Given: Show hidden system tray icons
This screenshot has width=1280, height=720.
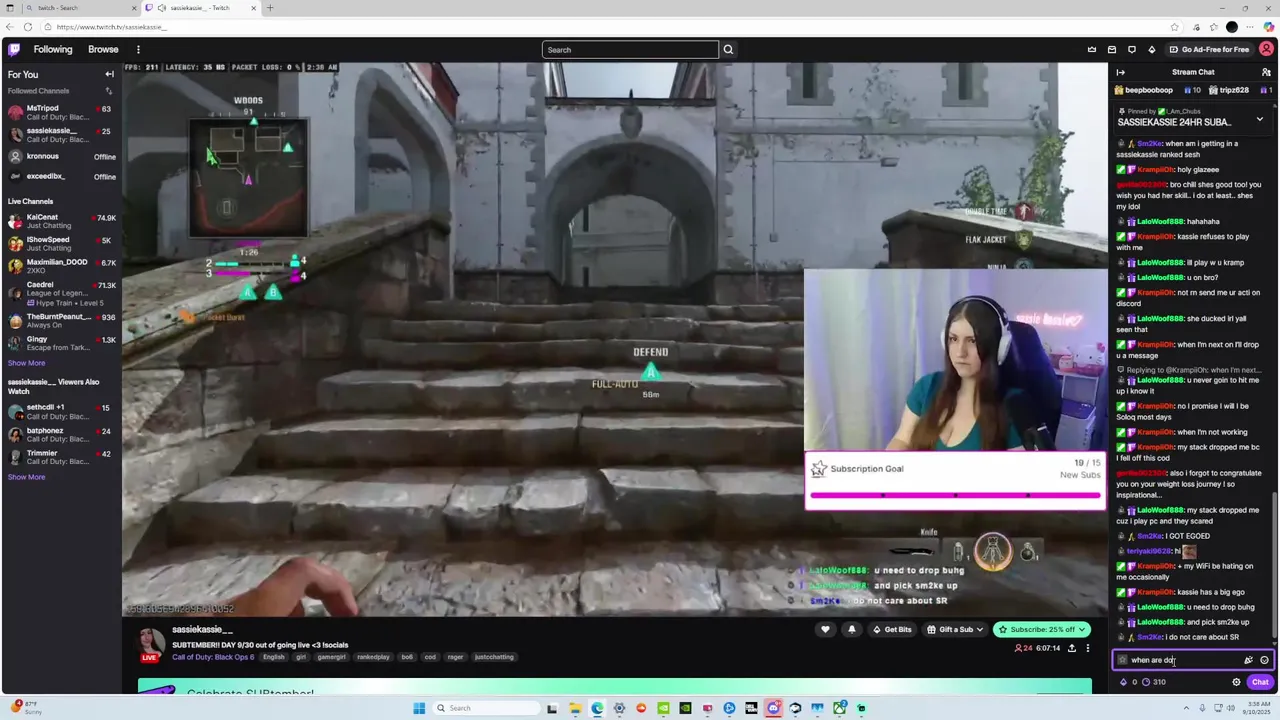Looking at the screenshot, I should click(x=1185, y=708).
